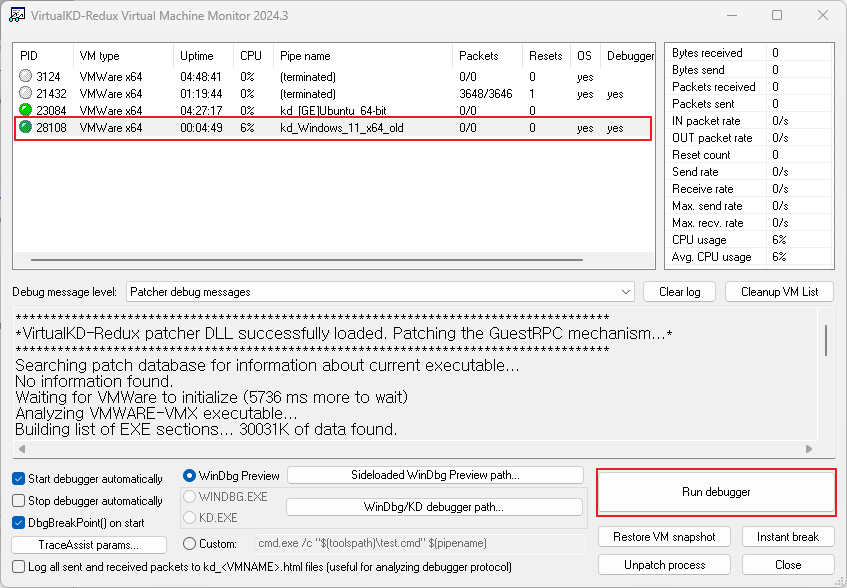Click the Cleanup VM List button
The height and width of the screenshot is (588, 847).
pos(779,292)
